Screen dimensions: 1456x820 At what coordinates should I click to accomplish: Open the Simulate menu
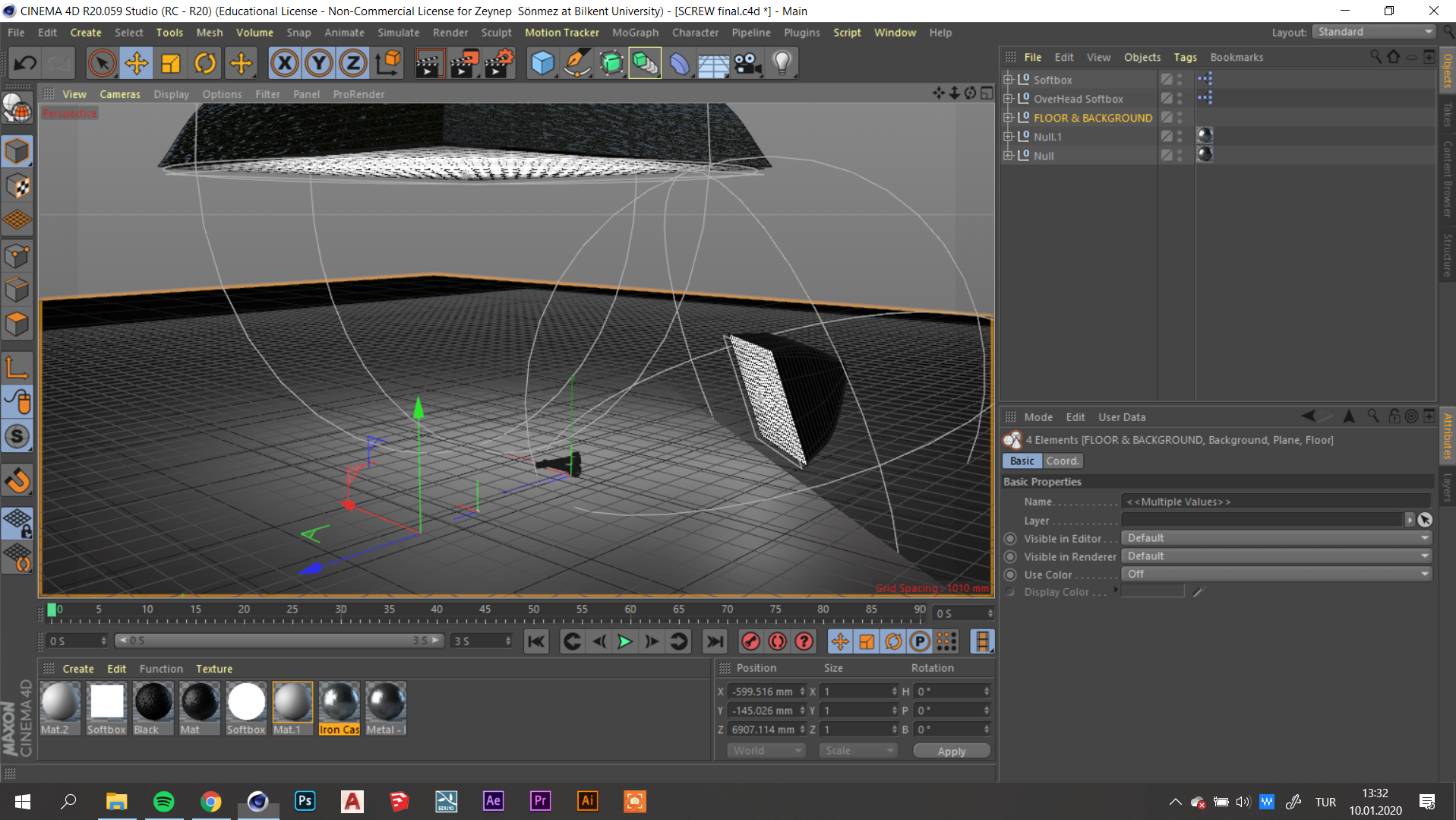click(398, 33)
